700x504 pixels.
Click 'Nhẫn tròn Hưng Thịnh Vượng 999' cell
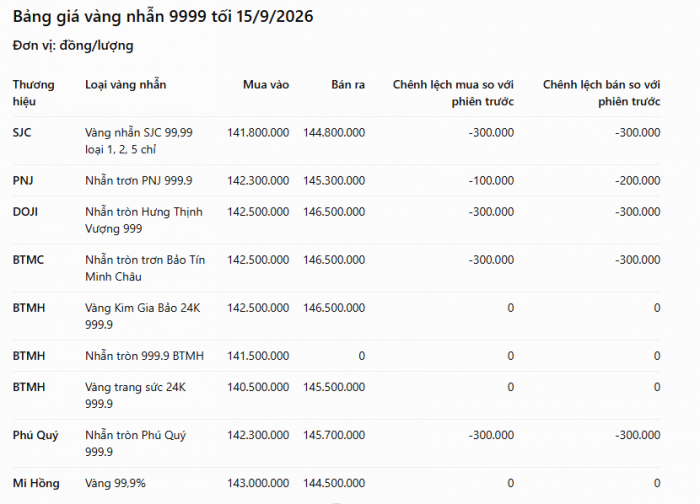(144, 220)
